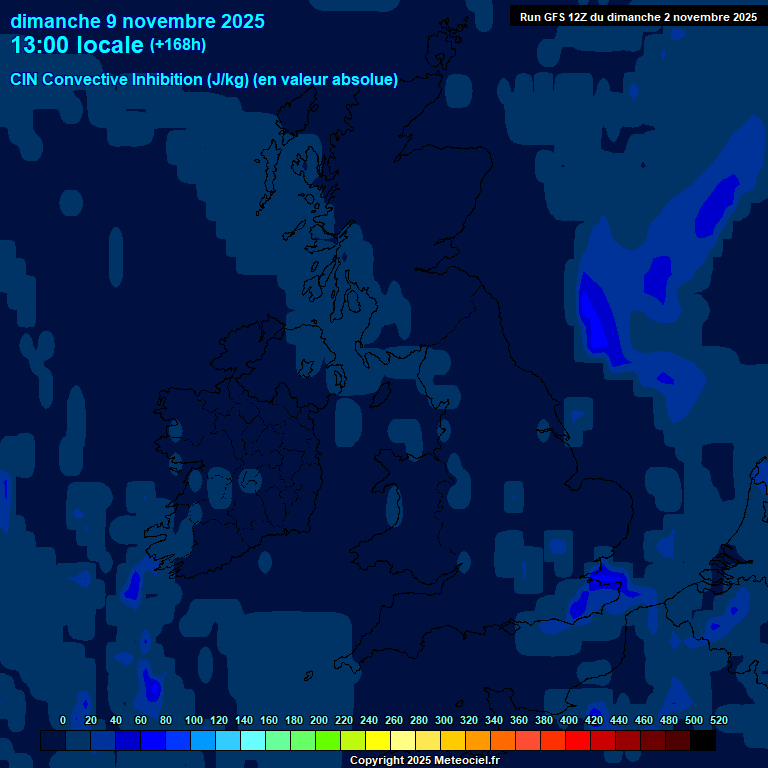Select the azure swatch between 100 and 120
The width and height of the screenshot is (768, 768).
click(x=203, y=741)
